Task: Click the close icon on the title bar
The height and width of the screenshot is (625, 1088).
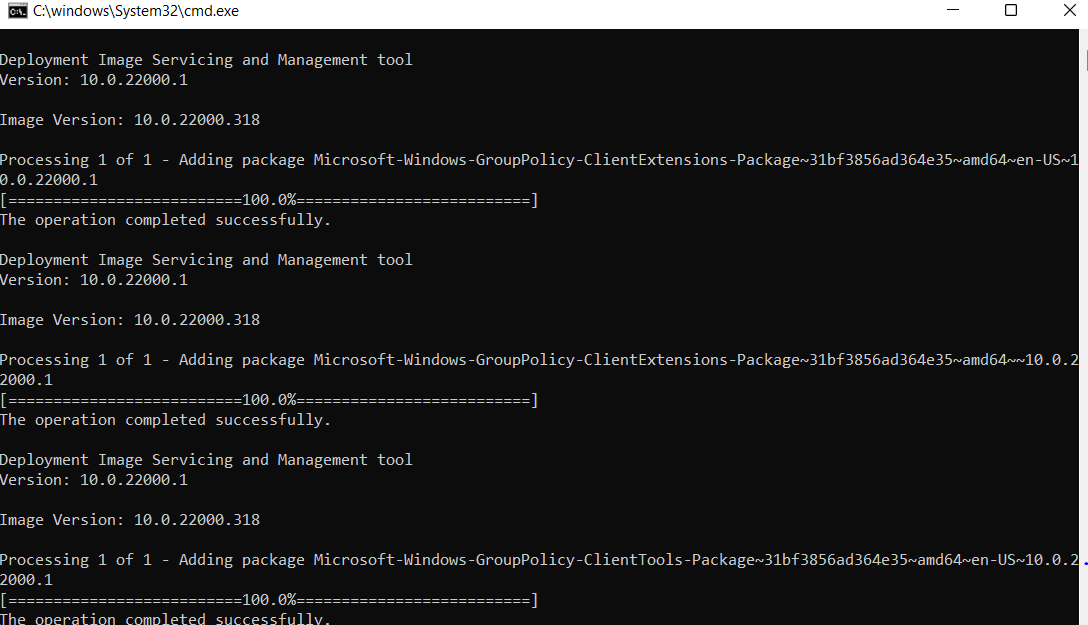Action: [x=1070, y=10]
